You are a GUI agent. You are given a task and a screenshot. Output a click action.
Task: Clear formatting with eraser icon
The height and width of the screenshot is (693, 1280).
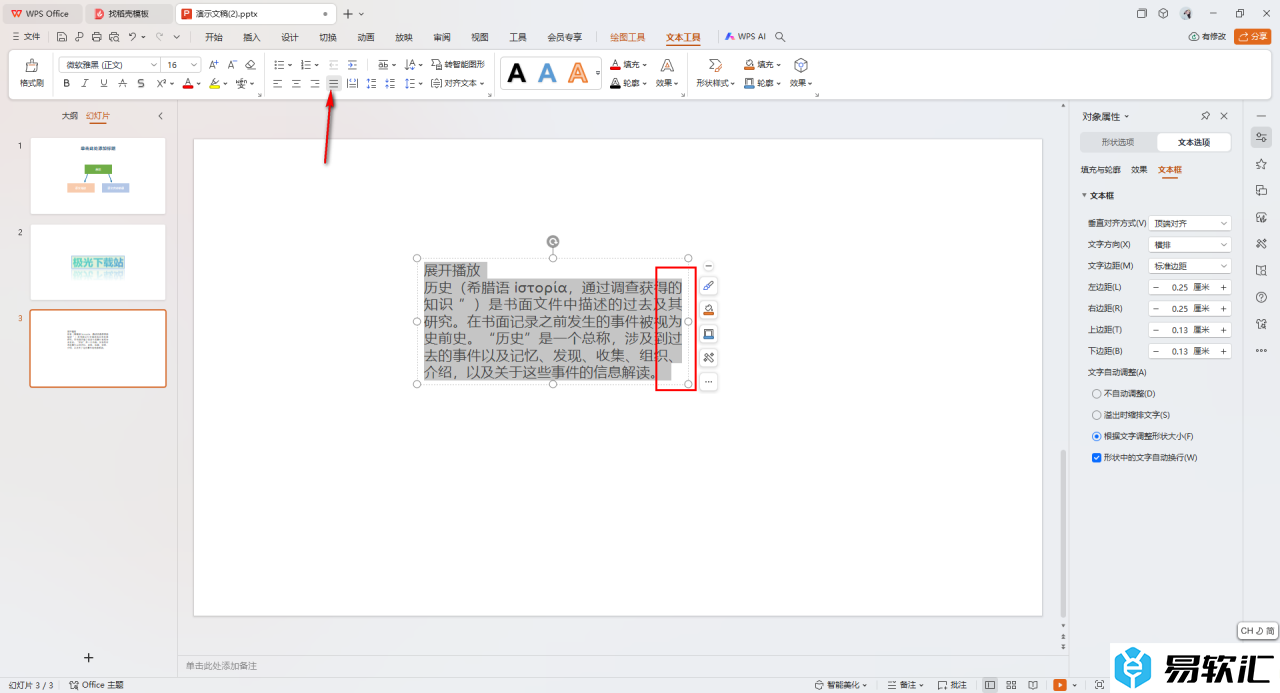251,64
